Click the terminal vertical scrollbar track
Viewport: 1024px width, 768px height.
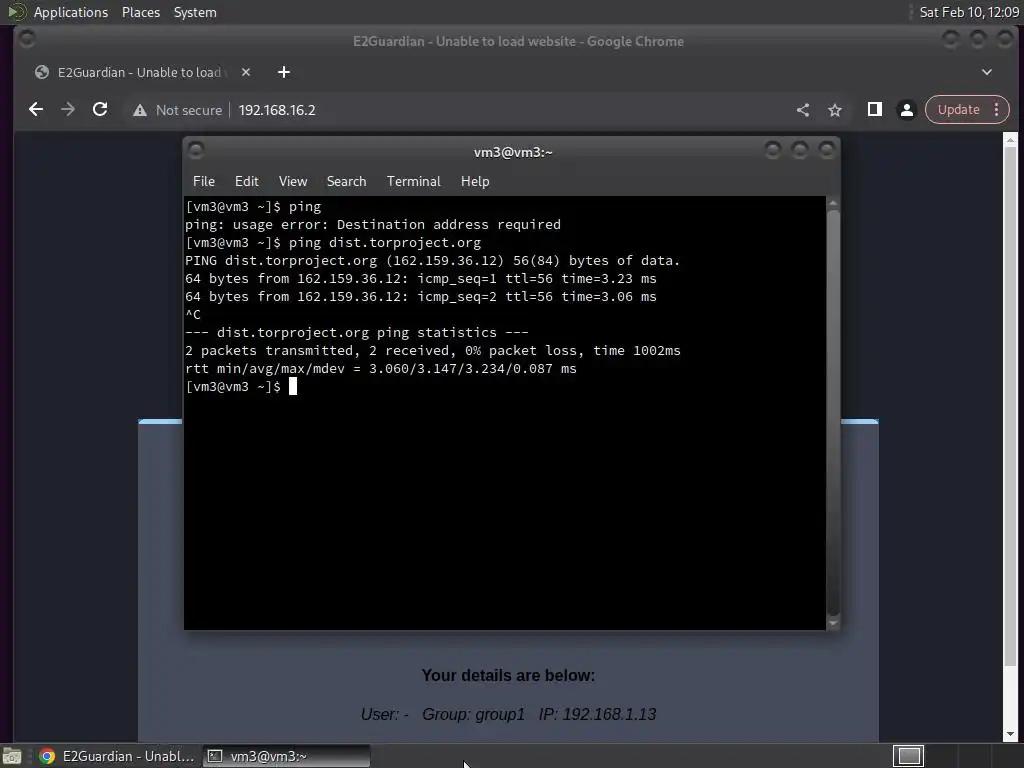pos(833,413)
